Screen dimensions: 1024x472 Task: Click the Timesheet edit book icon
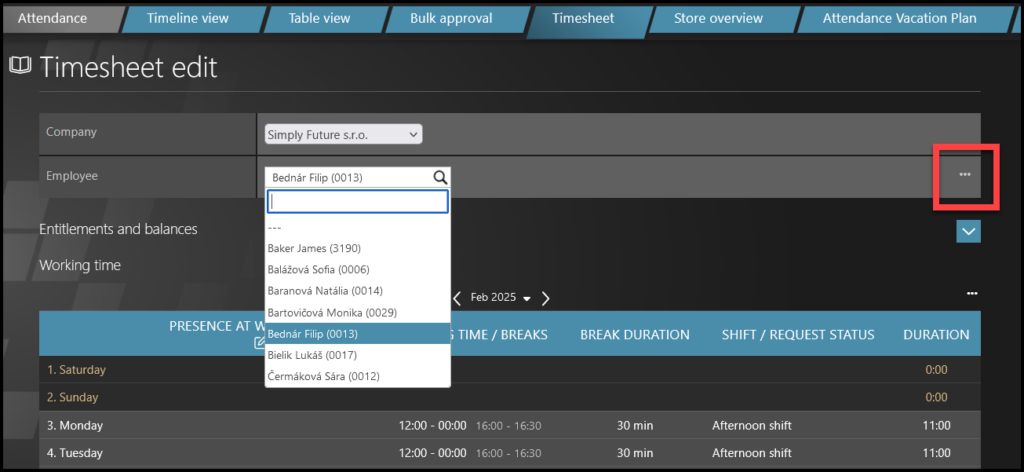20,67
